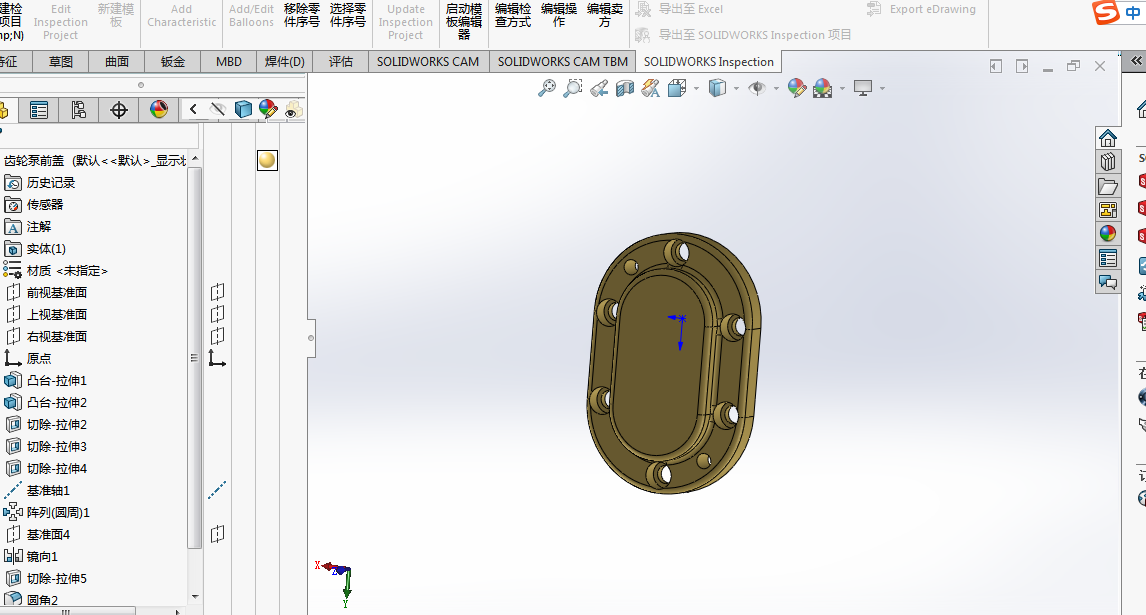Click the Apply Scene icon
The width and height of the screenshot is (1146, 615).
tap(823, 88)
